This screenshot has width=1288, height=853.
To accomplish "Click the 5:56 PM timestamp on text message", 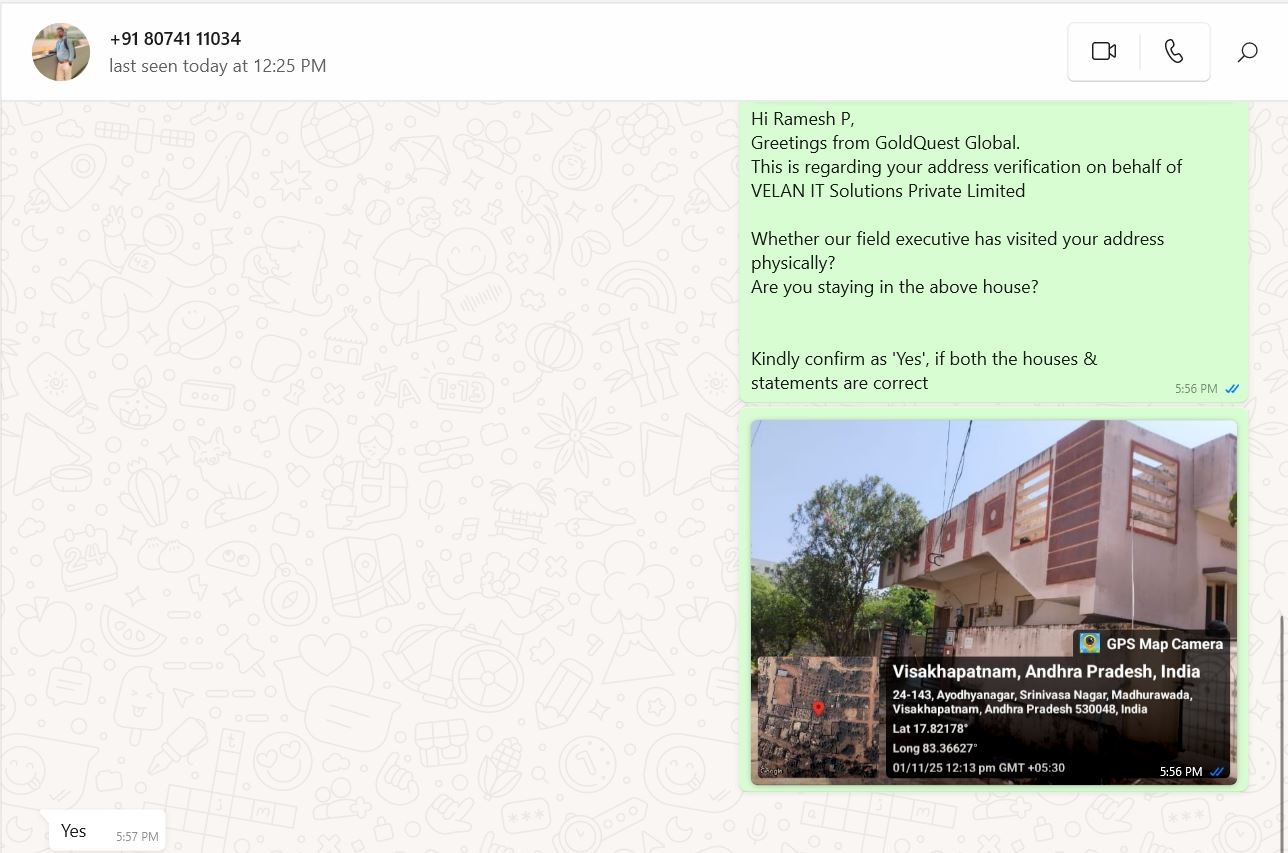I will tap(1196, 389).
